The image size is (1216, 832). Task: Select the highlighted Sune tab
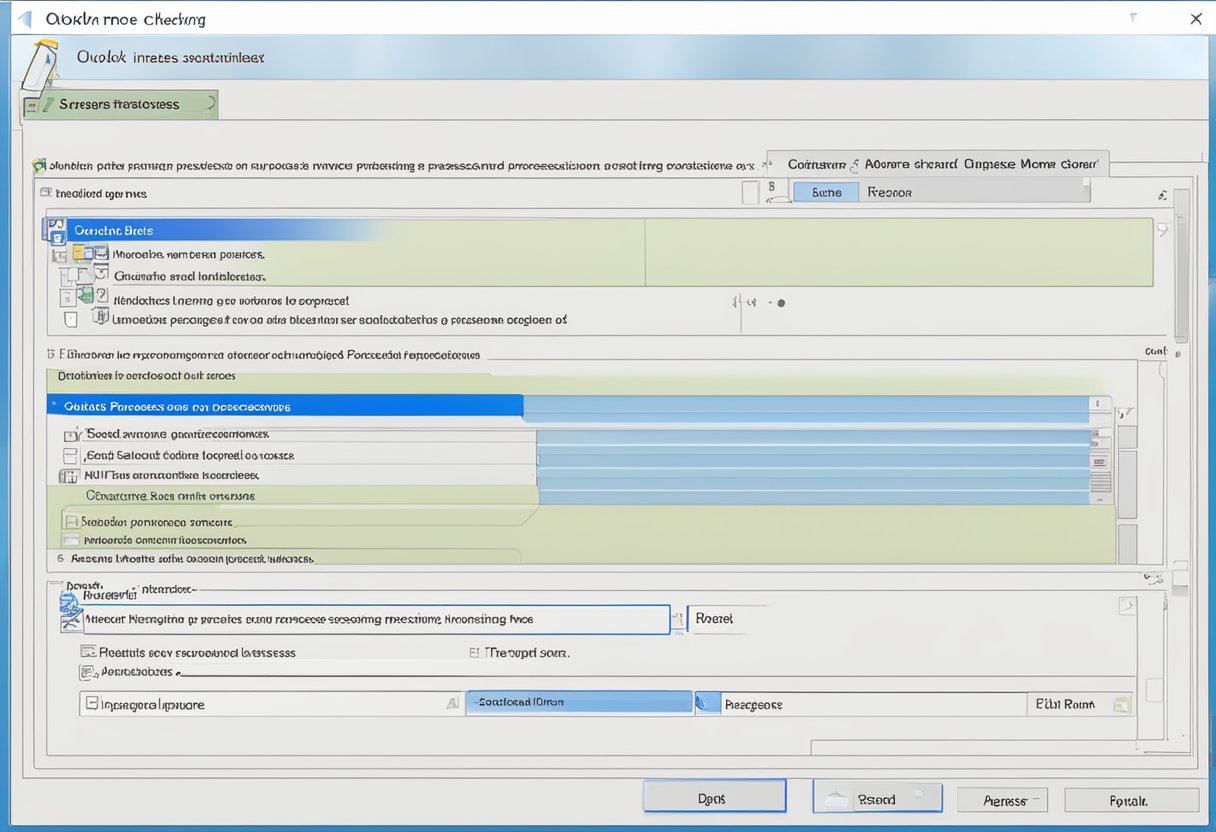click(825, 192)
